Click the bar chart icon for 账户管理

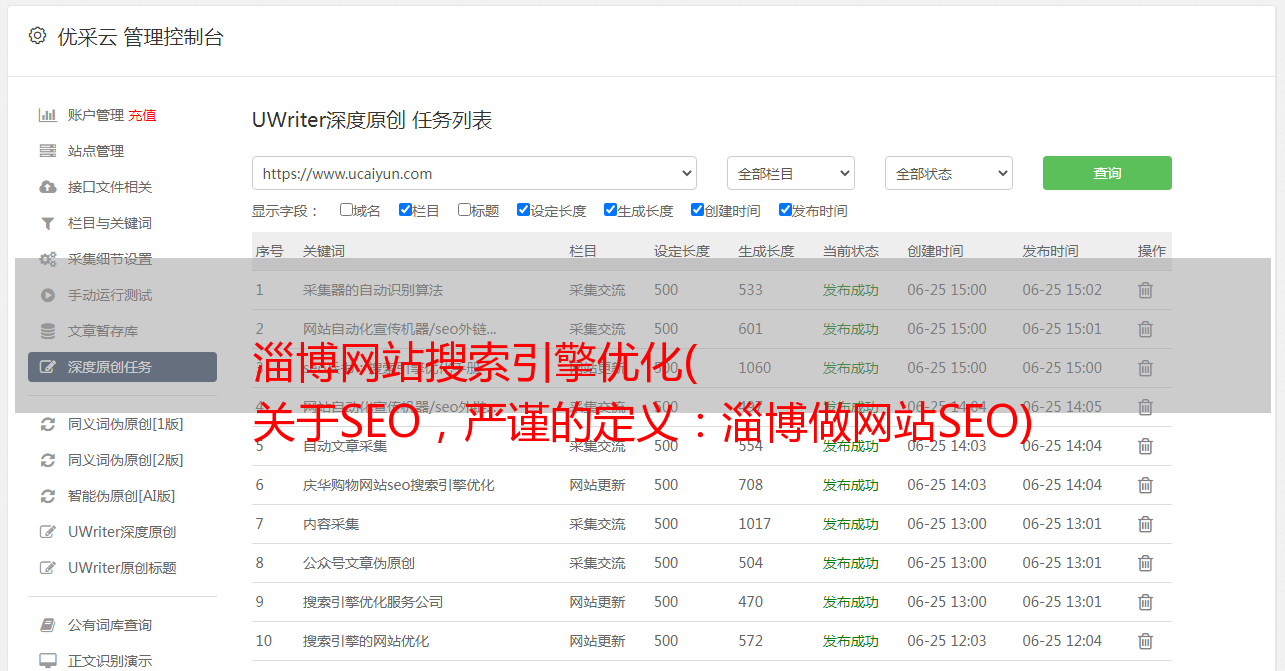point(47,115)
